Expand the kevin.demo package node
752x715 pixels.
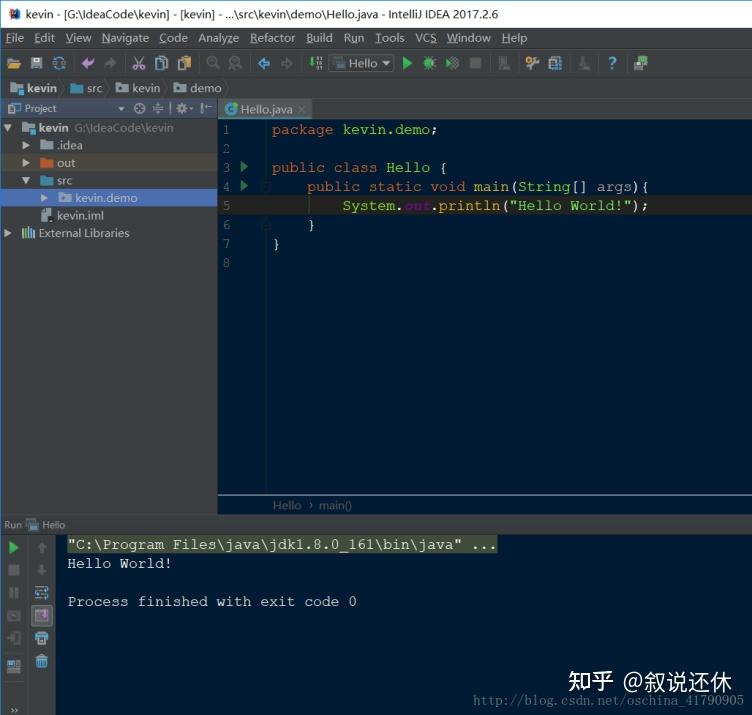[x=44, y=198]
